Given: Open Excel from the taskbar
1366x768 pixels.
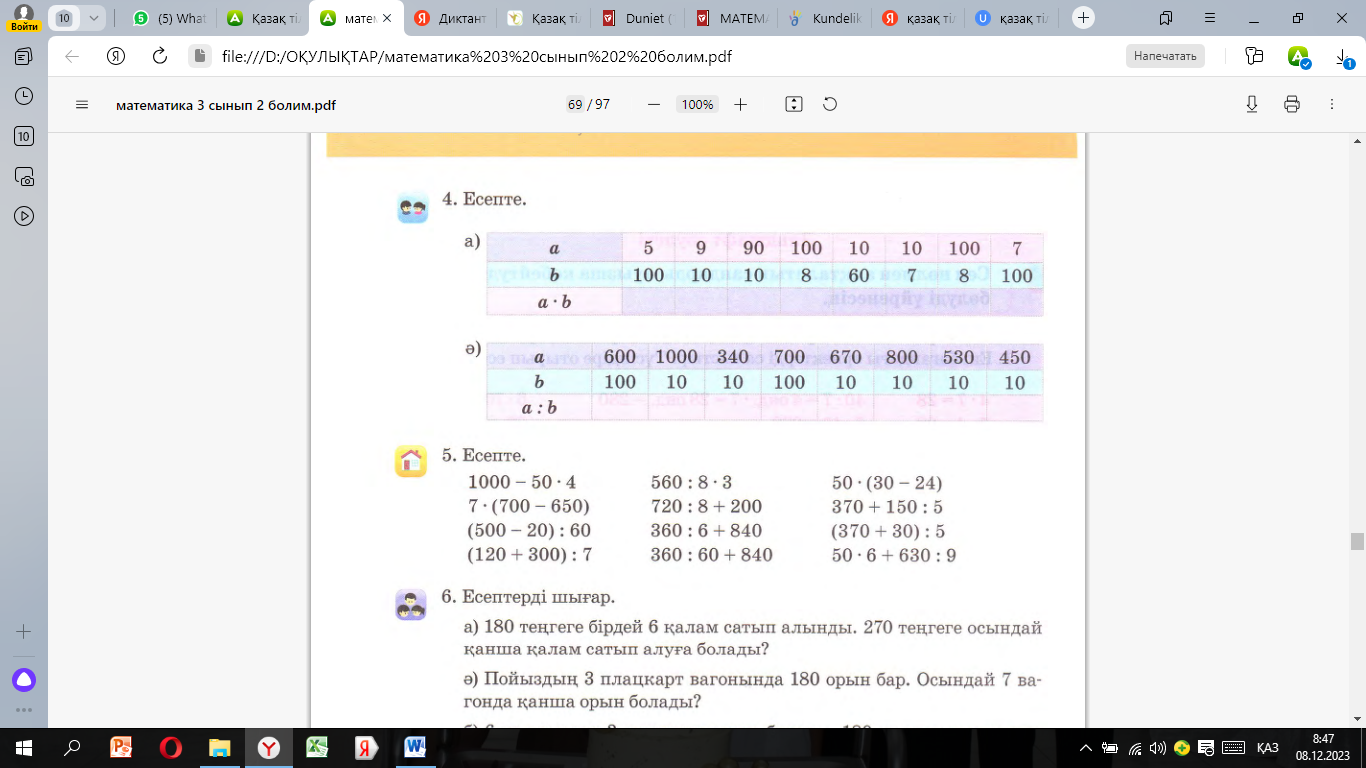Looking at the screenshot, I should click(317, 747).
